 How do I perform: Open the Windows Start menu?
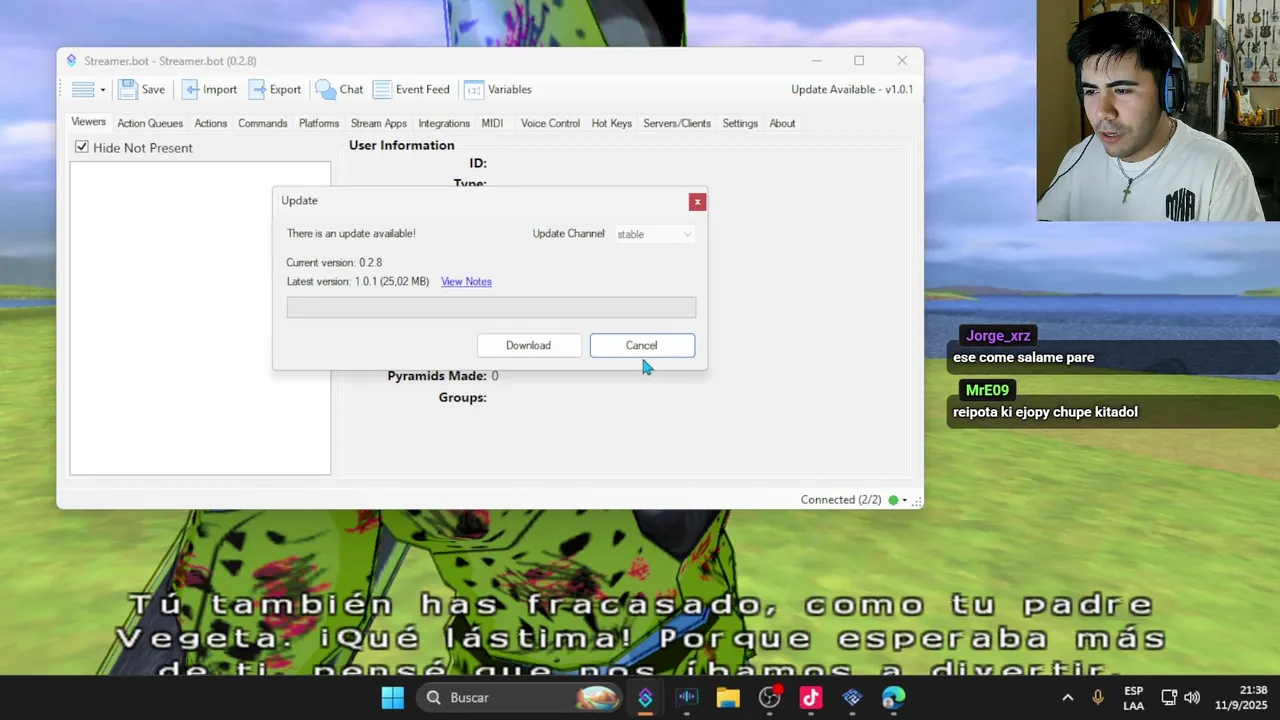point(393,698)
